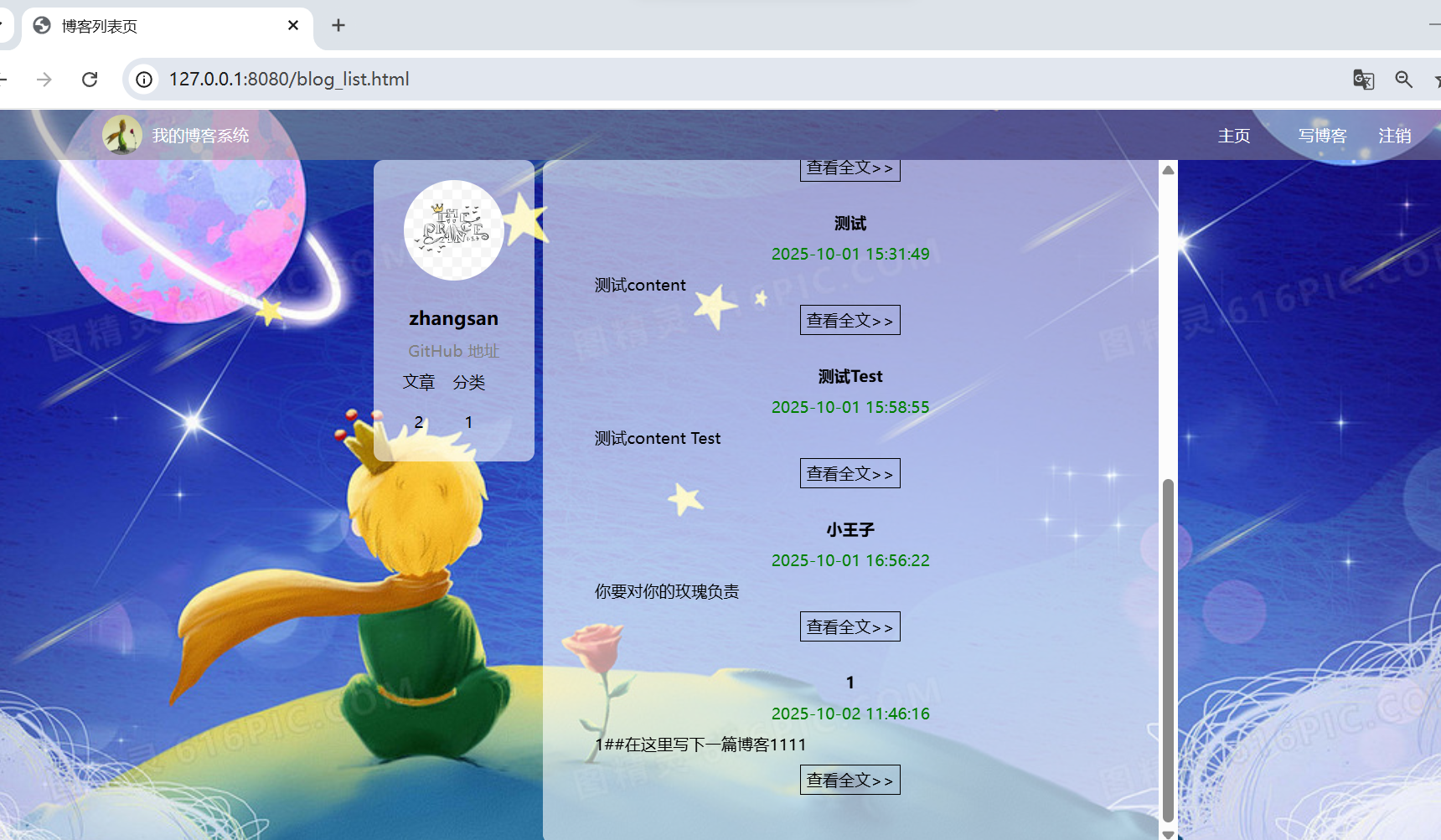Image resolution: width=1441 pixels, height=840 pixels.
Task: Click the partly hidden 查看全文 button at list top
Action: click(850, 170)
